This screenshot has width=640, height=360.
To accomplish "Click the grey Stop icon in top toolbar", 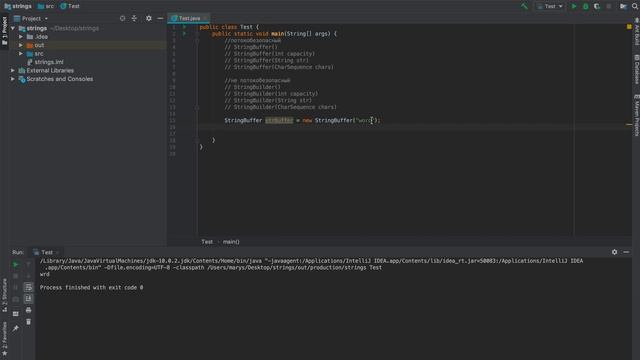I will [609, 6].
